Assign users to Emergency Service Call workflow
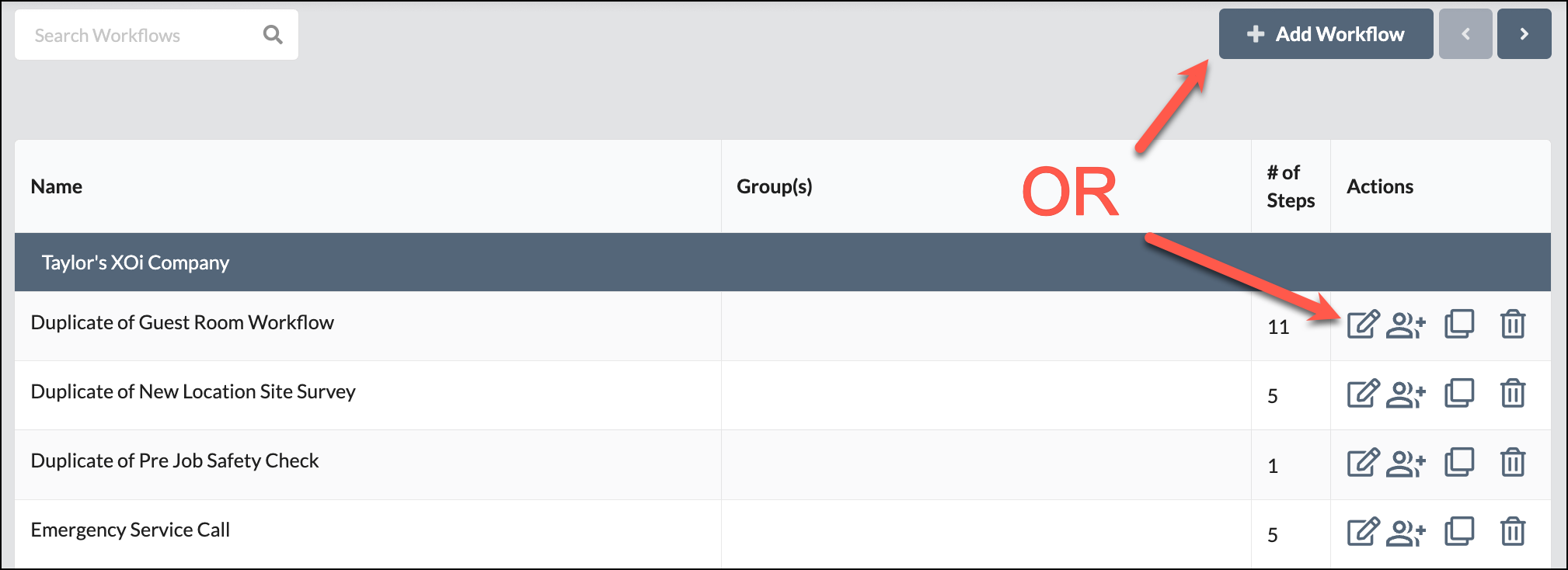1568x570 pixels. click(1406, 532)
